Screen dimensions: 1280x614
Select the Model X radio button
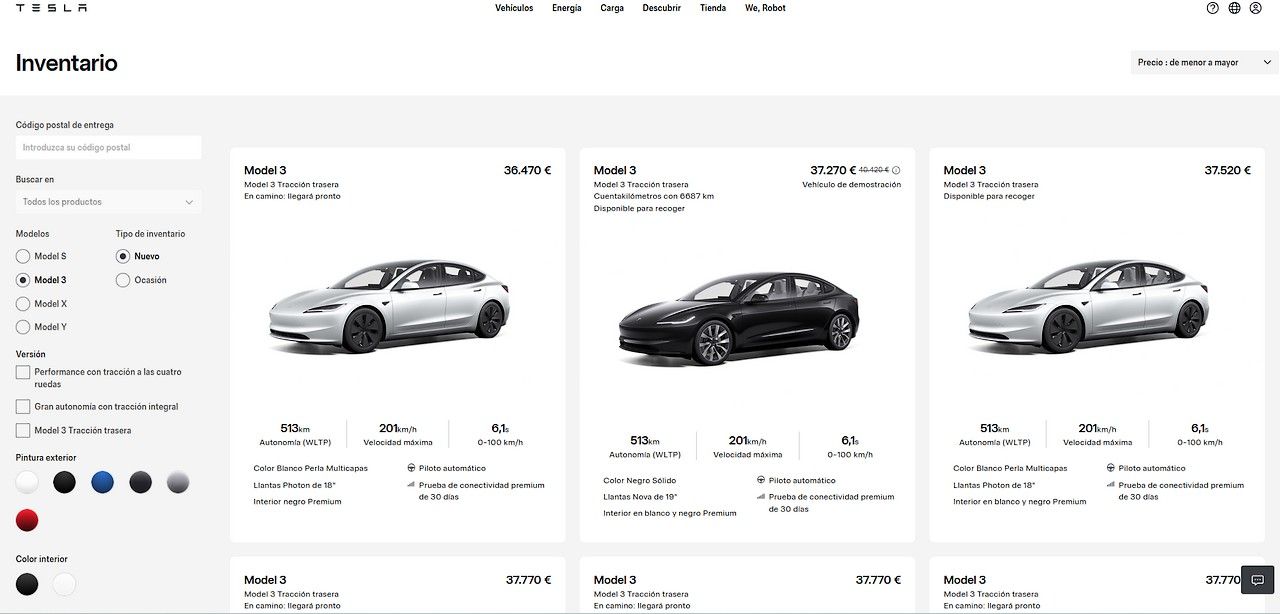pos(23,304)
